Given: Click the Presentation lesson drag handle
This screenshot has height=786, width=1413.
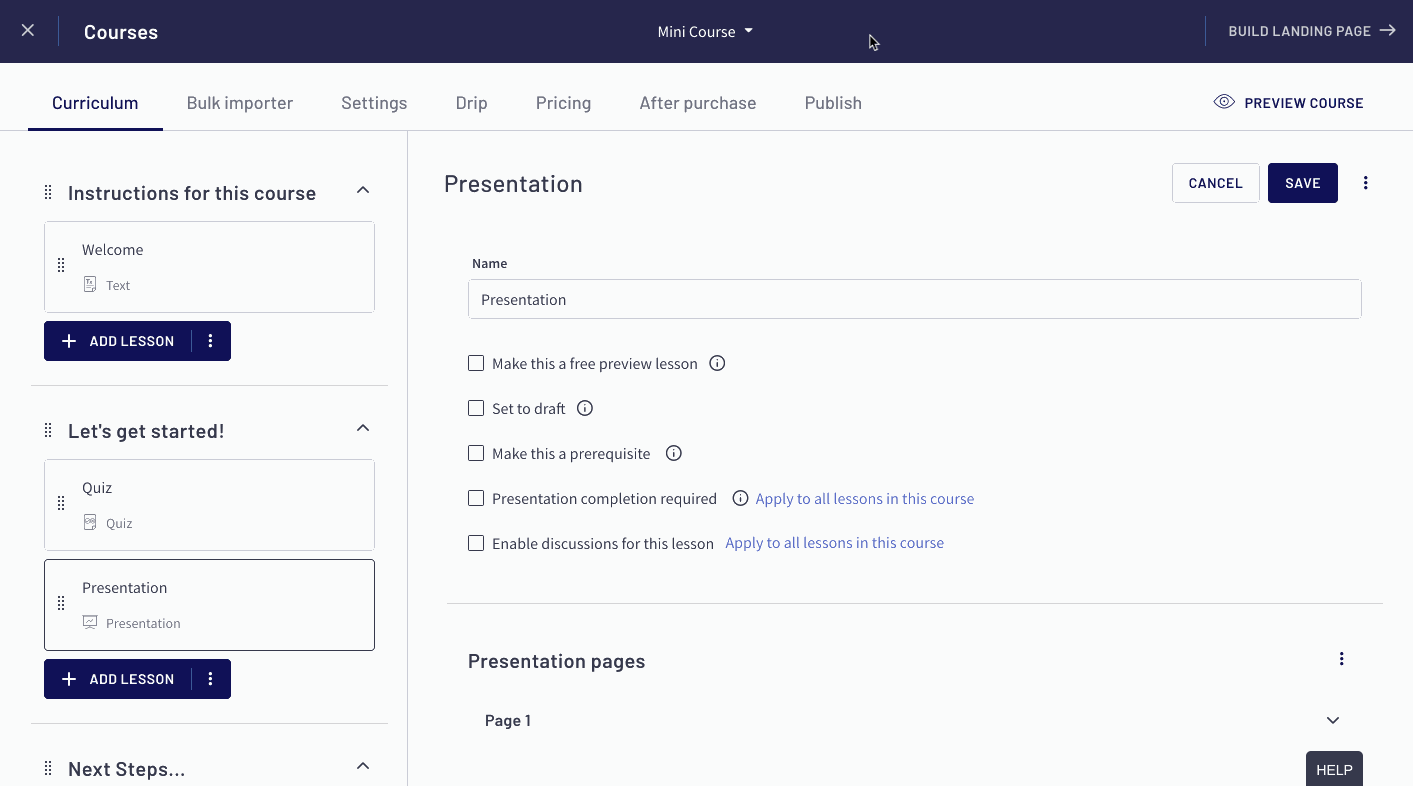Looking at the screenshot, I should point(60,603).
